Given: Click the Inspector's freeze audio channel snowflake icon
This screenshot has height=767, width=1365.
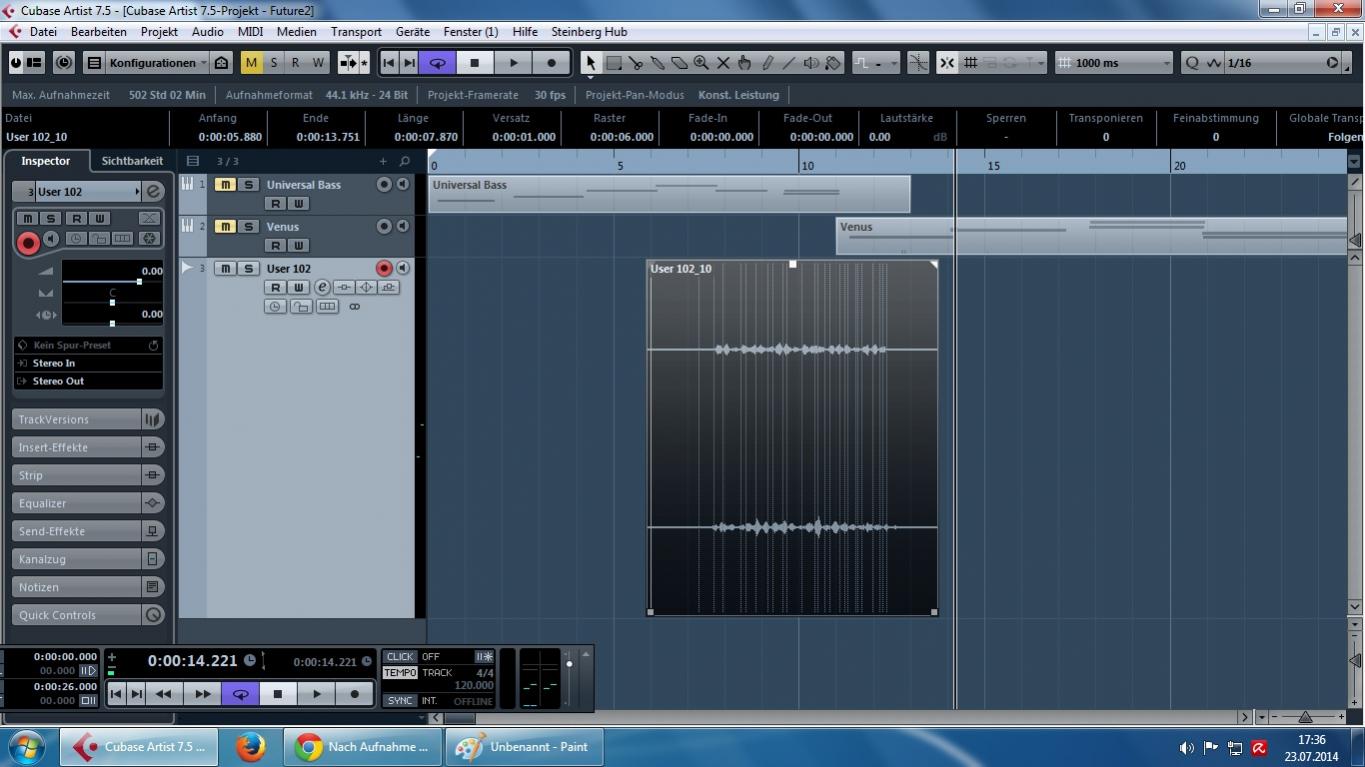Looking at the screenshot, I should [149, 239].
